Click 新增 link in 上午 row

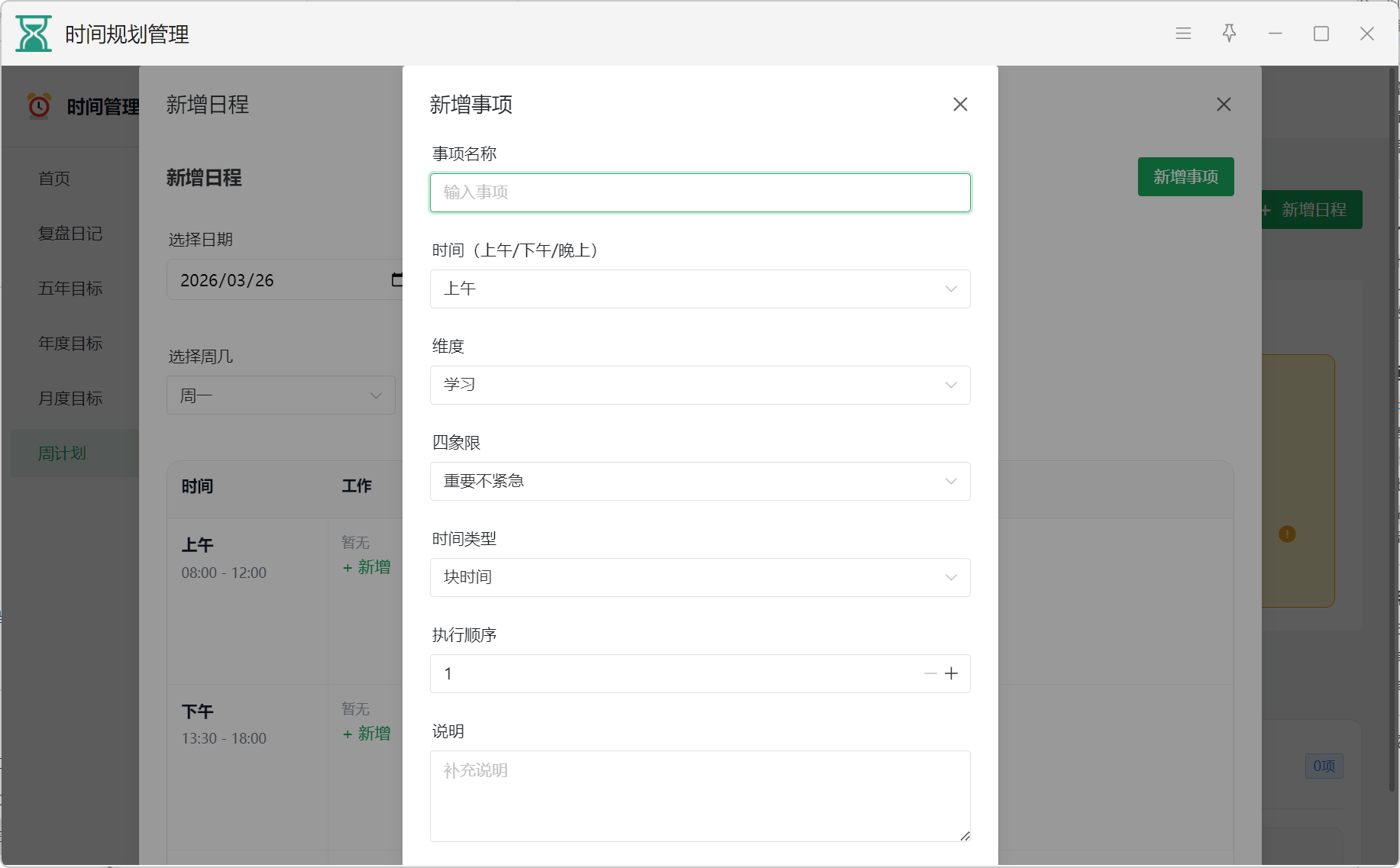[367, 567]
